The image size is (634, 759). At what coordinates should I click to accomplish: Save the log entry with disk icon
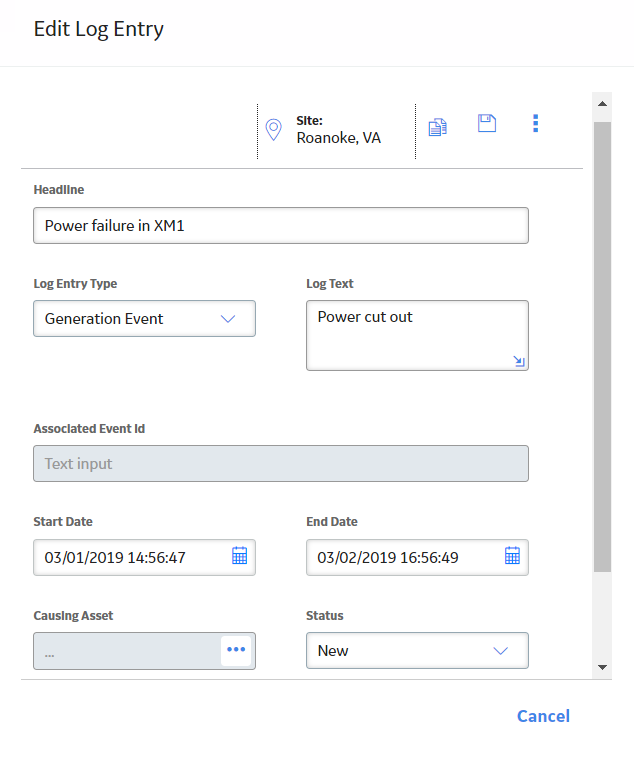point(487,123)
